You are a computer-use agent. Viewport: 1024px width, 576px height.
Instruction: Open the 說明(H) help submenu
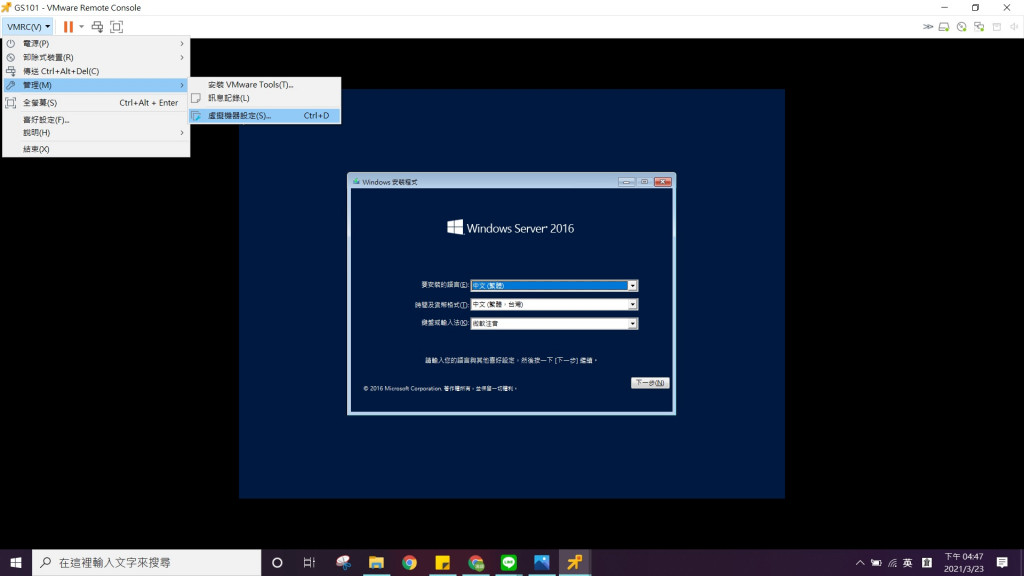coord(96,133)
